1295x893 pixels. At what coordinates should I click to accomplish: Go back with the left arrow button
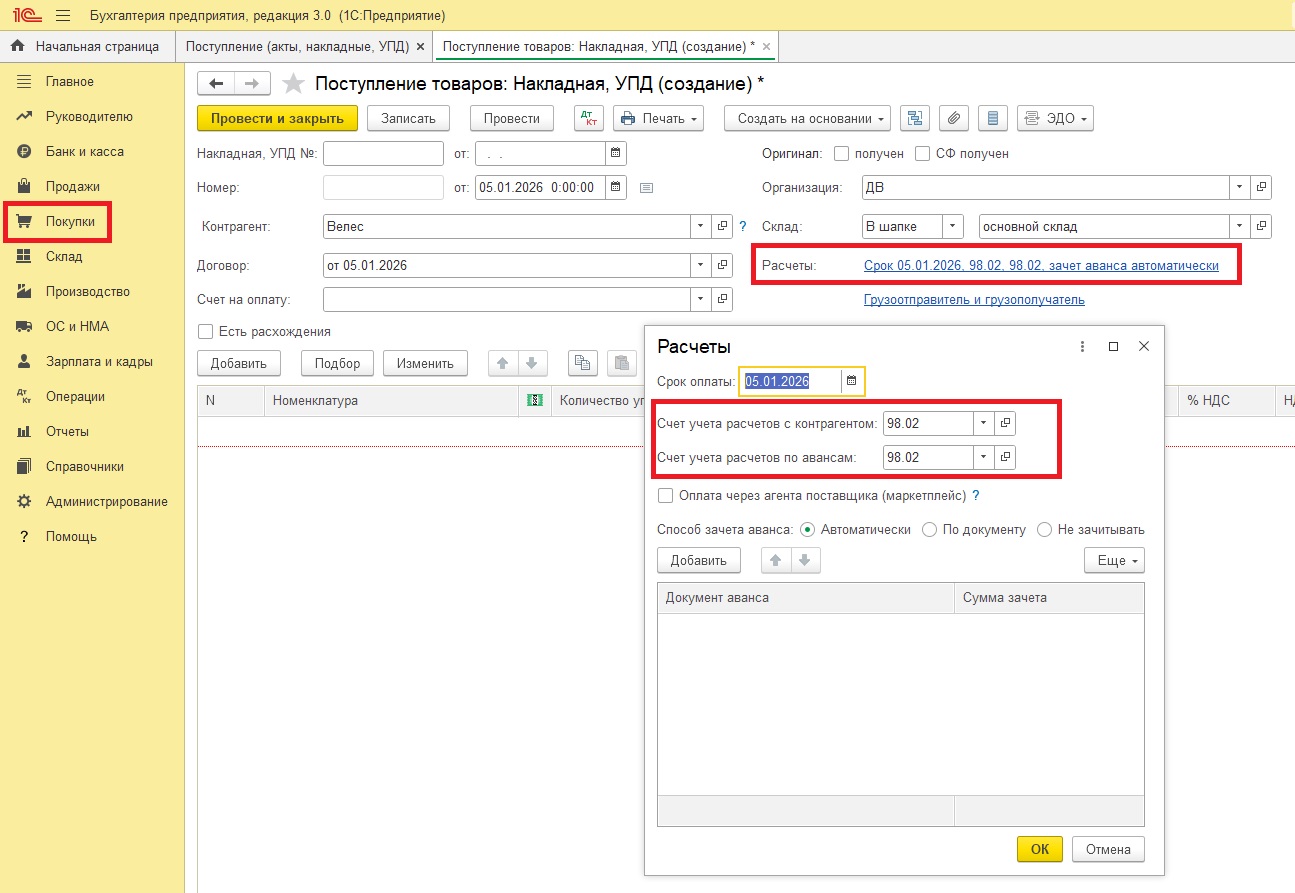(x=217, y=84)
